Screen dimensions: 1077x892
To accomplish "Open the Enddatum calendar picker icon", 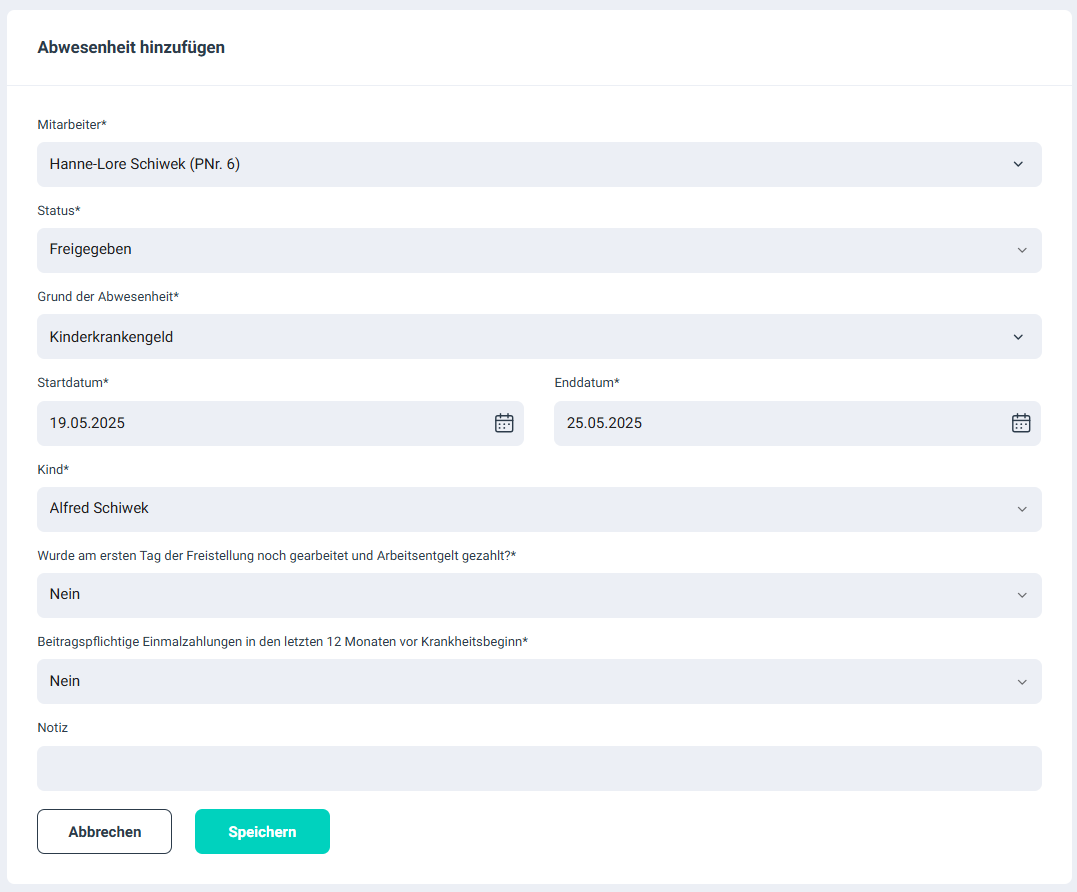I will [x=1020, y=423].
